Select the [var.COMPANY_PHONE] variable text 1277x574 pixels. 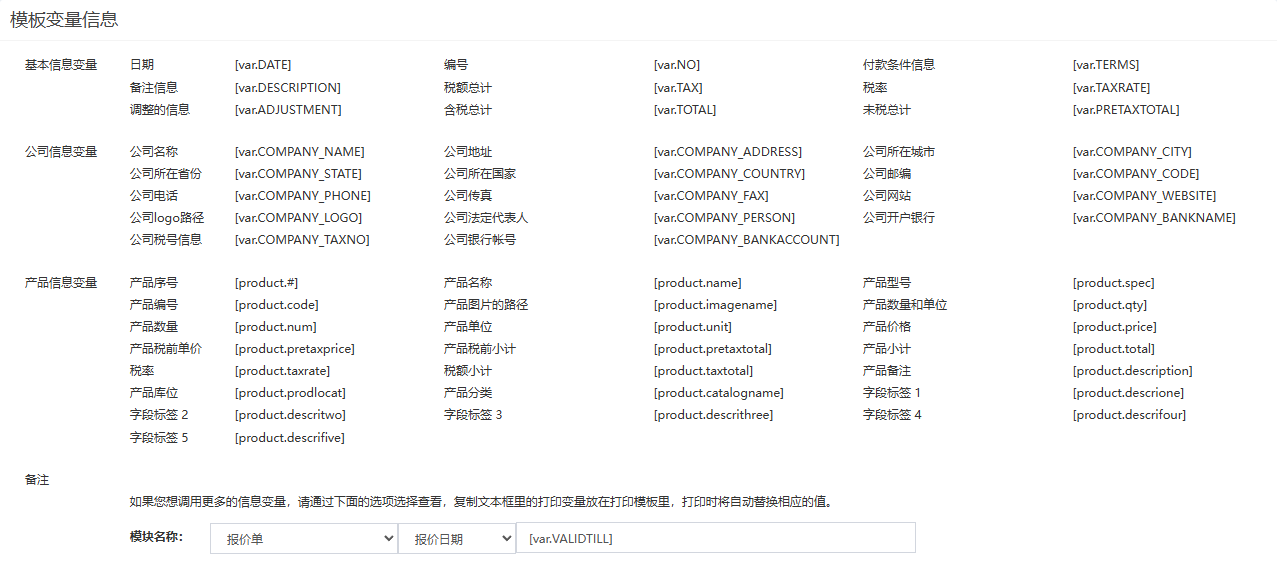pyautogui.click(x=303, y=196)
